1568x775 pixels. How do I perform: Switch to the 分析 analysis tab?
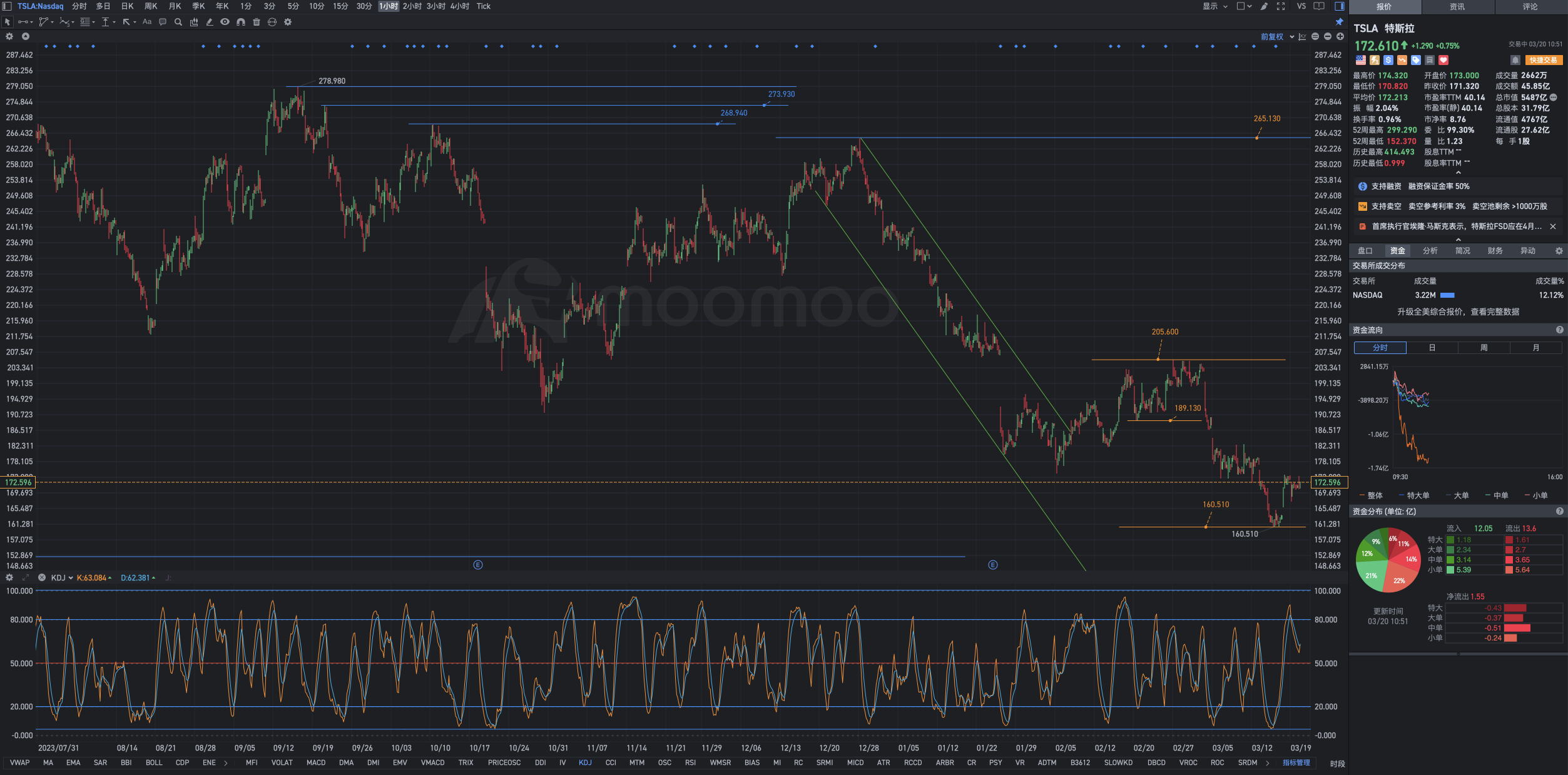click(x=1430, y=251)
